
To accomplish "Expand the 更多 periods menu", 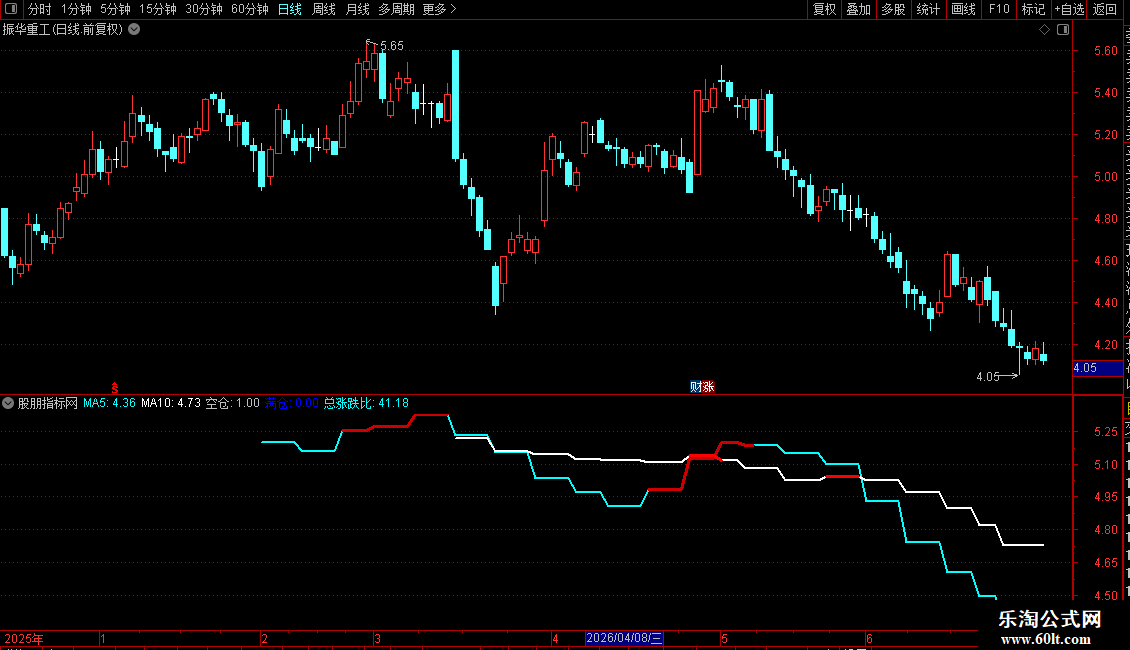I will [x=440, y=9].
